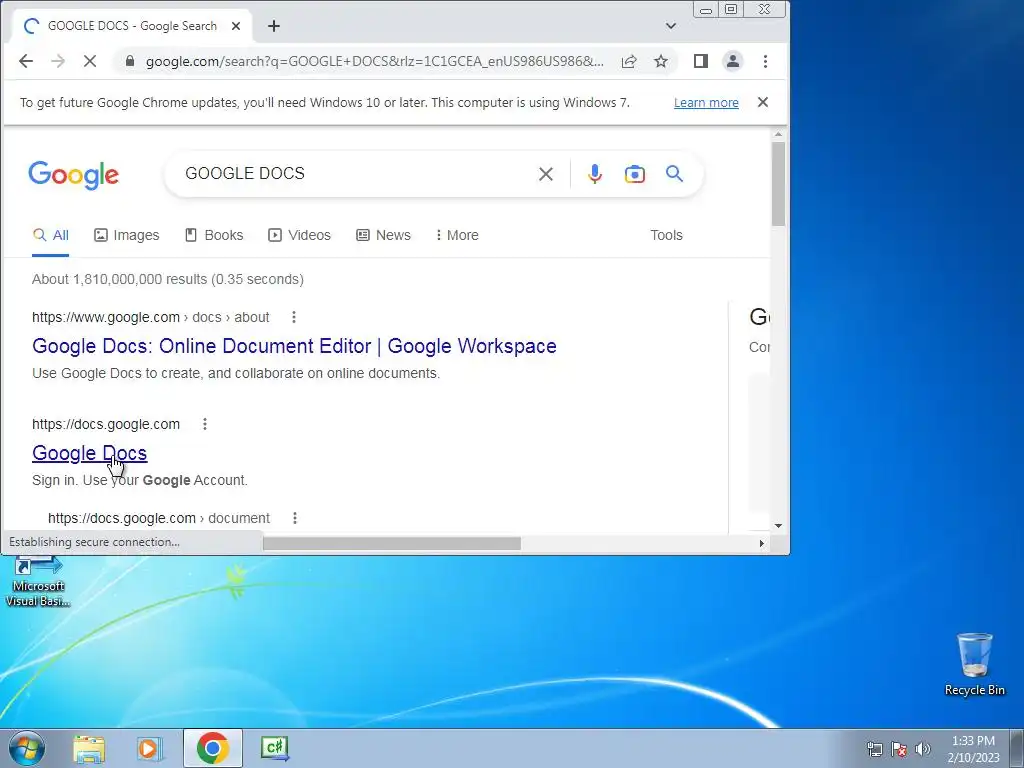
Task: Run search with the magnifying glass button
Action: (674, 174)
